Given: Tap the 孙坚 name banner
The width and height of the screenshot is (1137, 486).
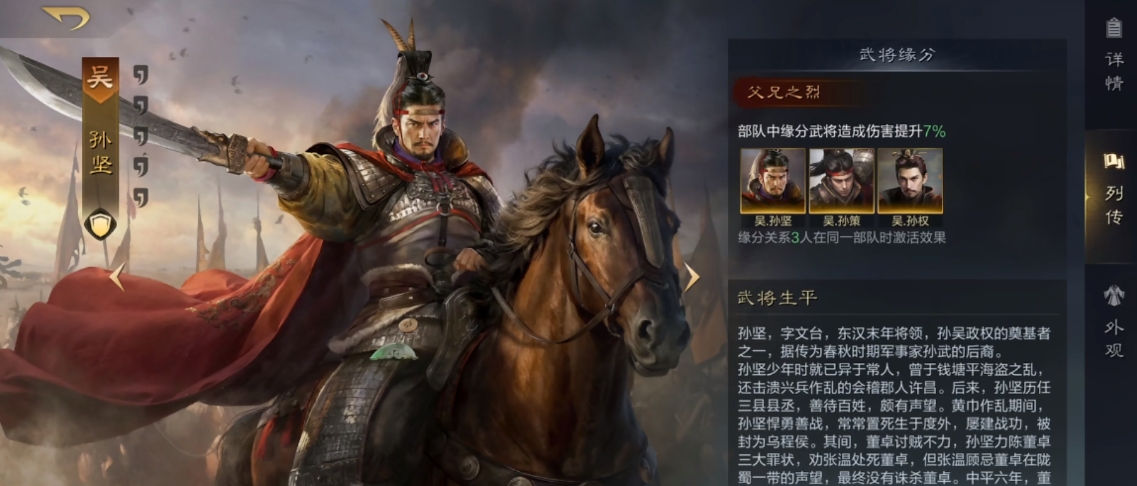Looking at the screenshot, I should 100,152.
